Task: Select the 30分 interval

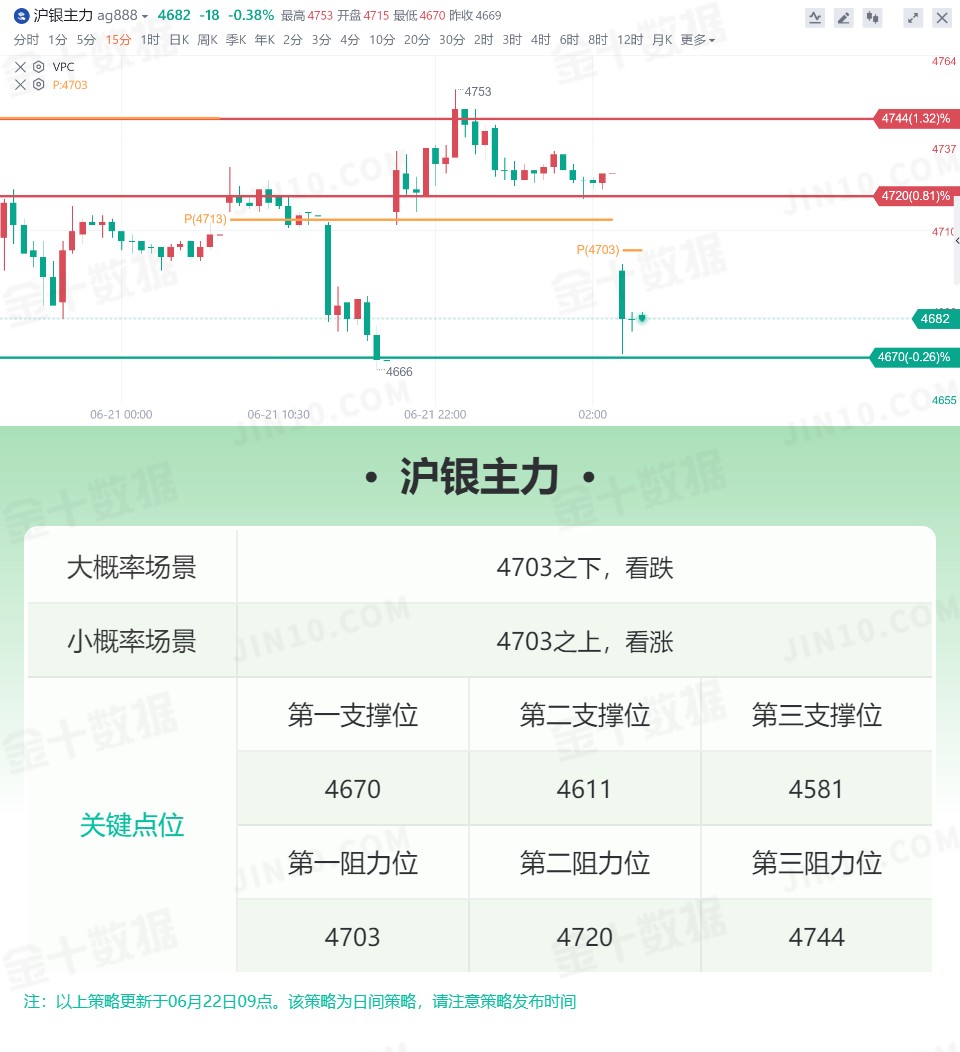Action: tap(451, 40)
